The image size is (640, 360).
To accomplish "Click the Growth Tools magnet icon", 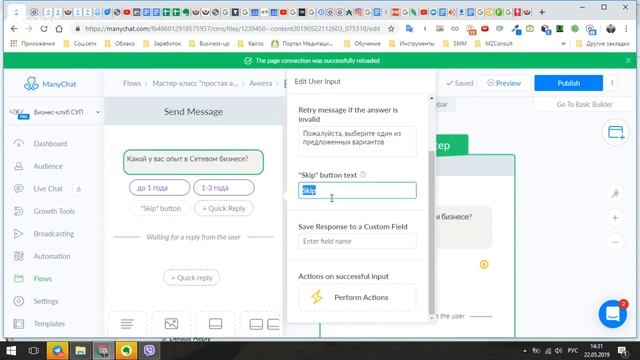I will (19, 211).
